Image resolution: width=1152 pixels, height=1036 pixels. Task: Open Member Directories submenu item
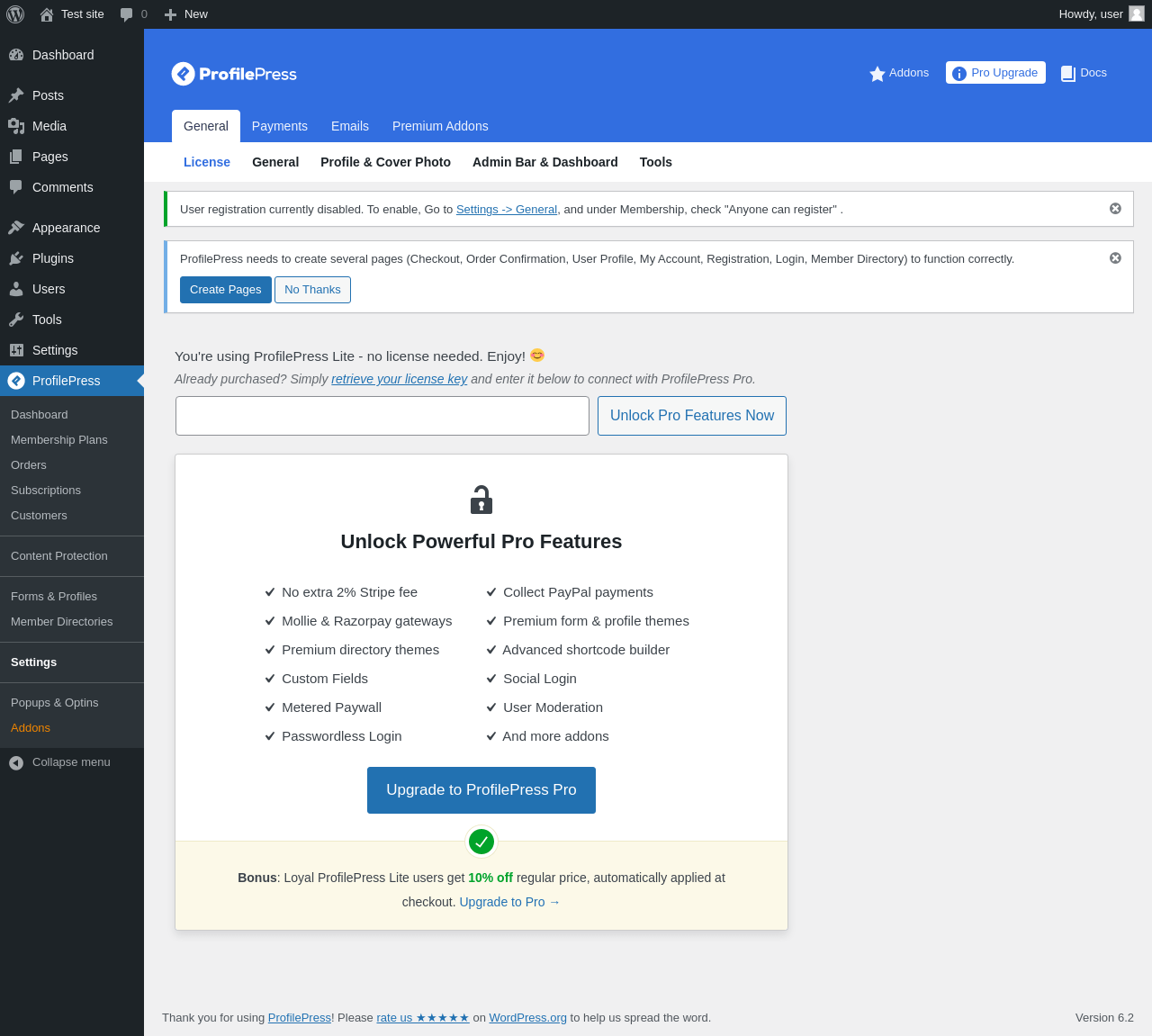click(x=62, y=622)
